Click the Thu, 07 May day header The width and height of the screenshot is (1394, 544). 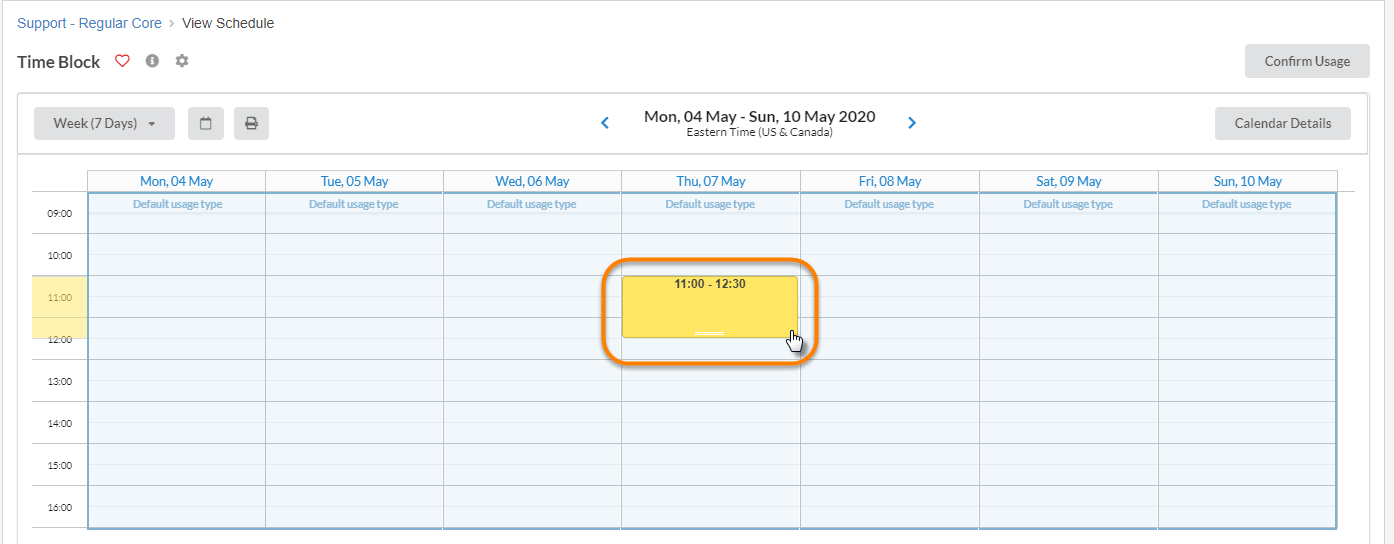(x=710, y=181)
